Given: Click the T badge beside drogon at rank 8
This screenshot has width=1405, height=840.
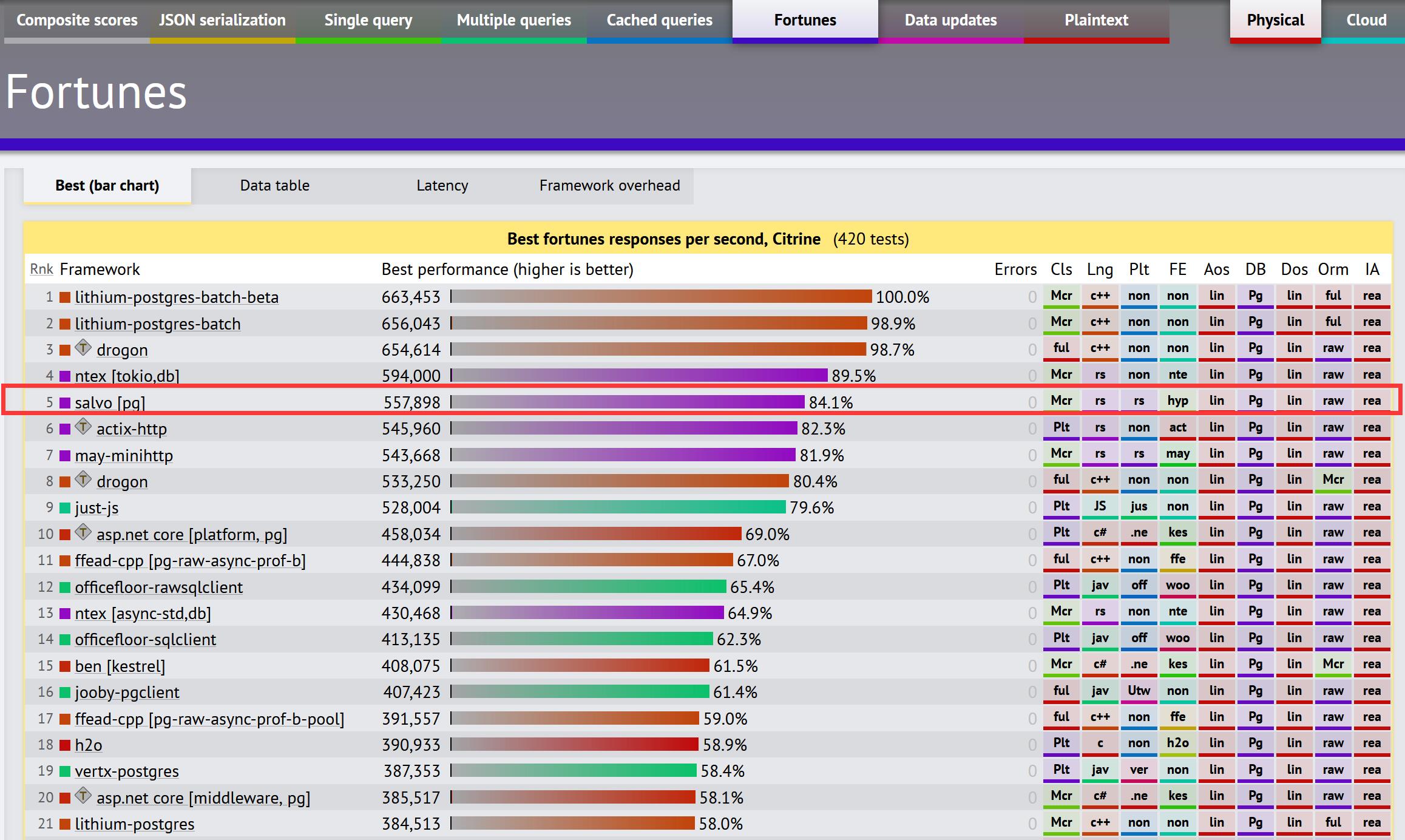Looking at the screenshot, I should tap(84, 480).
